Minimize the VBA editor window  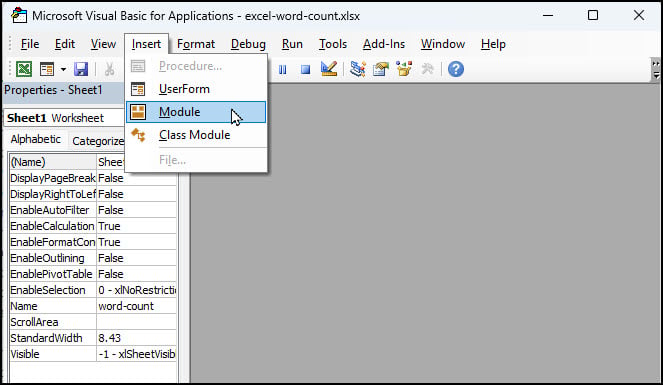pyautogui.click(x=548, y=16)
